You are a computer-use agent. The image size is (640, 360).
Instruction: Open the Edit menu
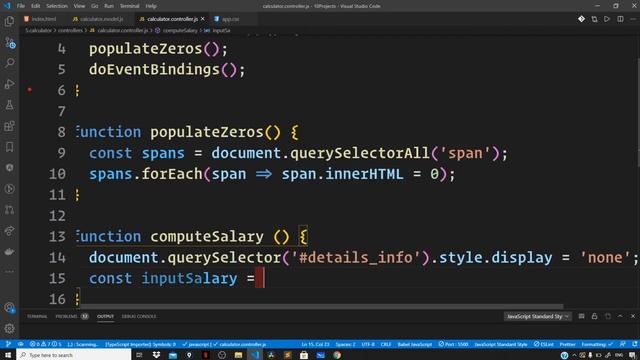click(36, 6)
